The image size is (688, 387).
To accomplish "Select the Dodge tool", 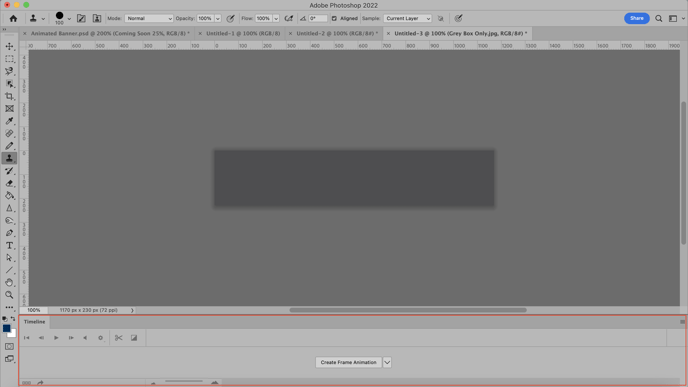I will (x=9, y=220).
